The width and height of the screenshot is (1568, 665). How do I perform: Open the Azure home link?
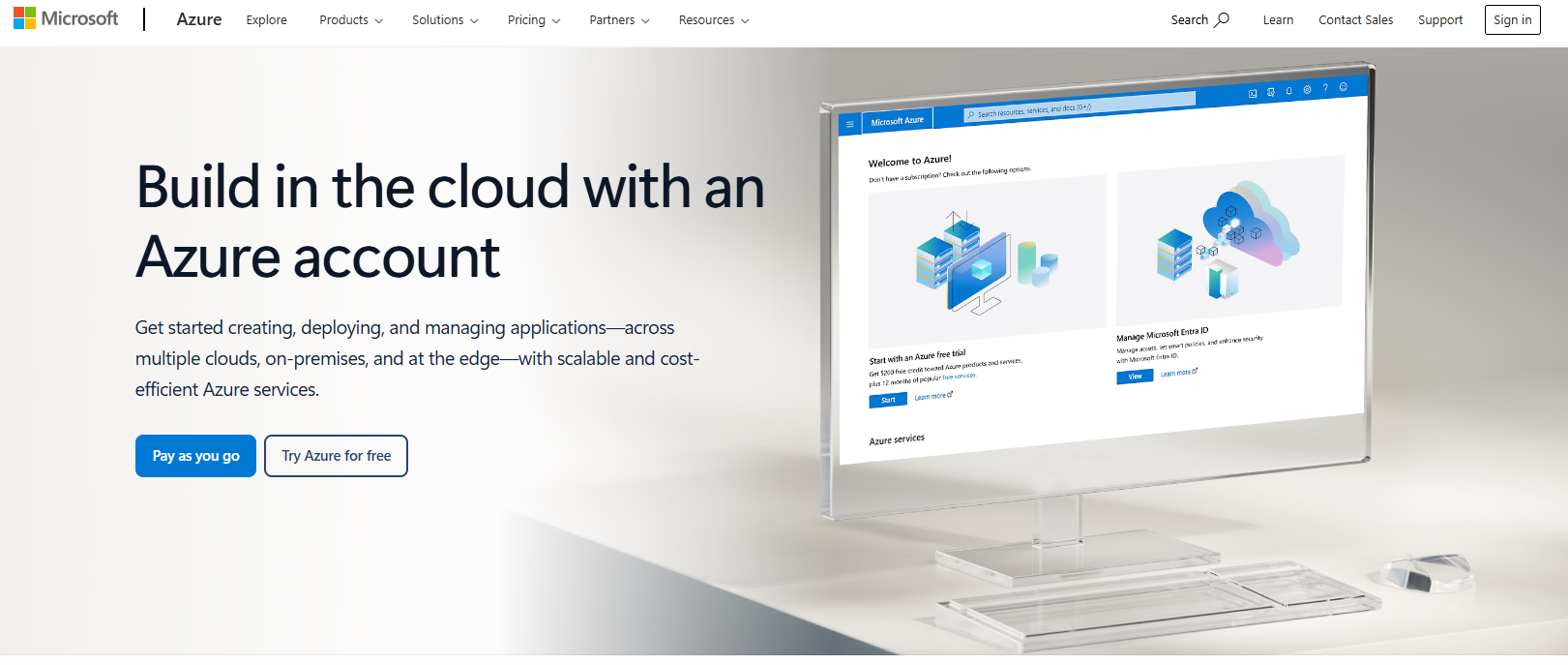pyautogui.click(x=199, y=19)
